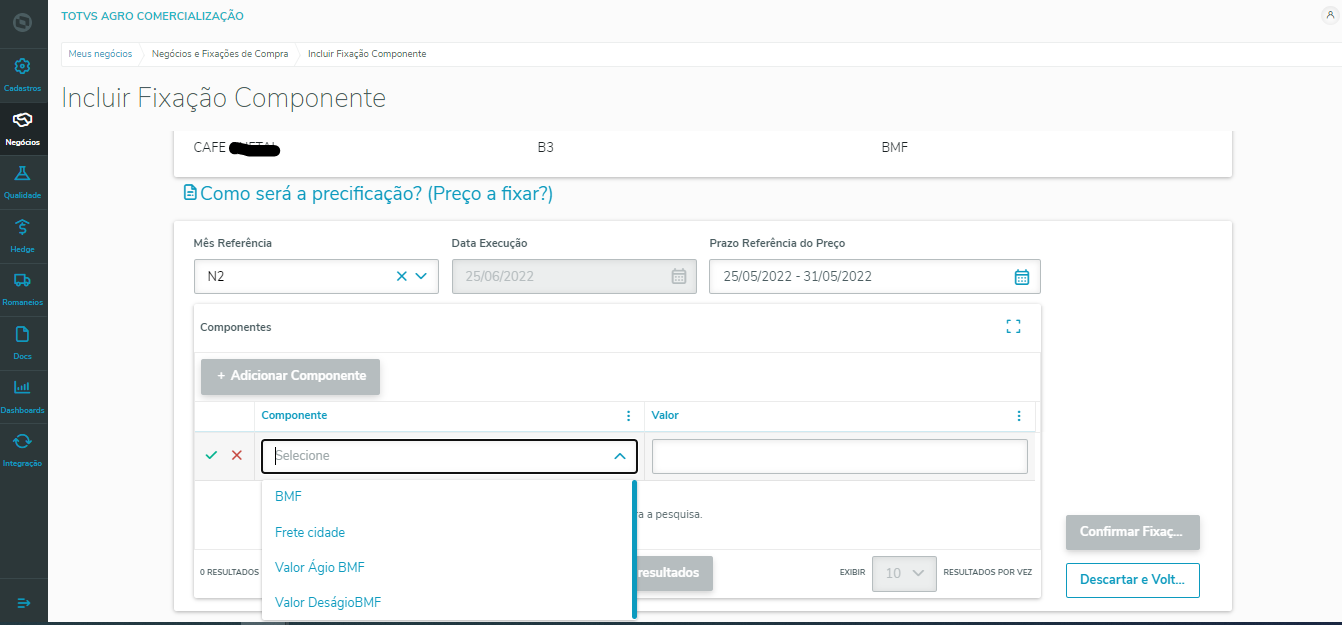Open Qualidade flask icon in sidebar
The image size is (1342, 625).
click(23, 174)
